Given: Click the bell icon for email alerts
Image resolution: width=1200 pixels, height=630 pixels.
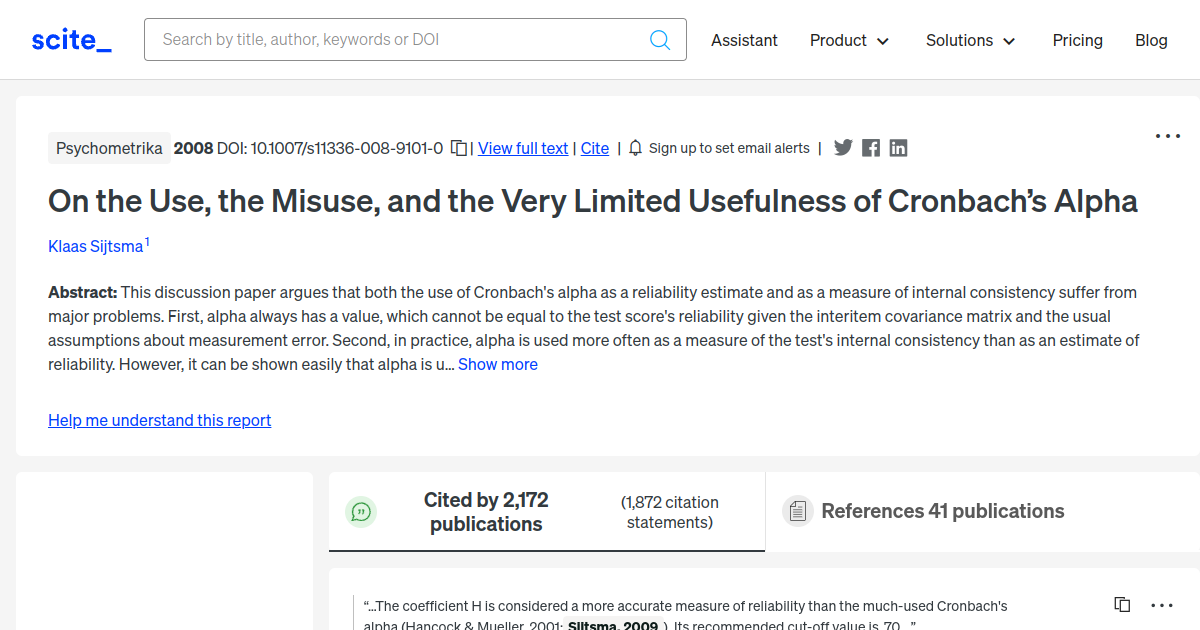Looking at the screenshot, I should [635, 147].
